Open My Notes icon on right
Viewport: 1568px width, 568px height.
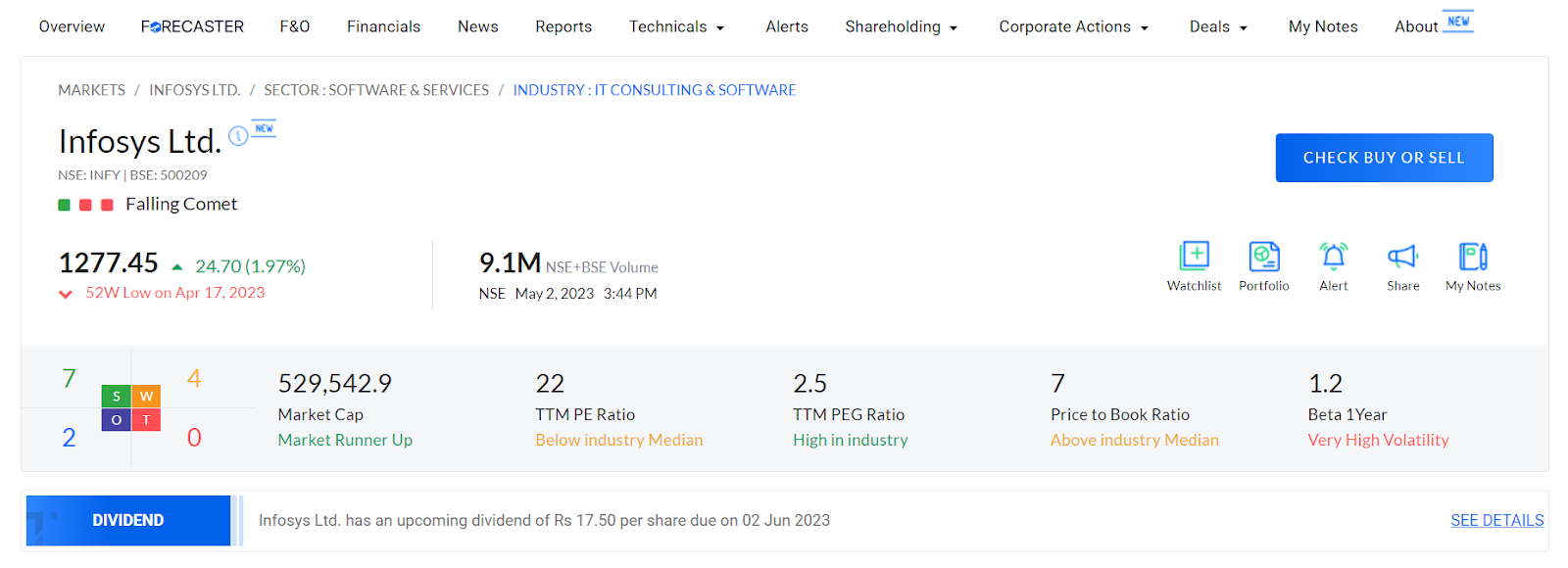click(x=1473, y=256)
